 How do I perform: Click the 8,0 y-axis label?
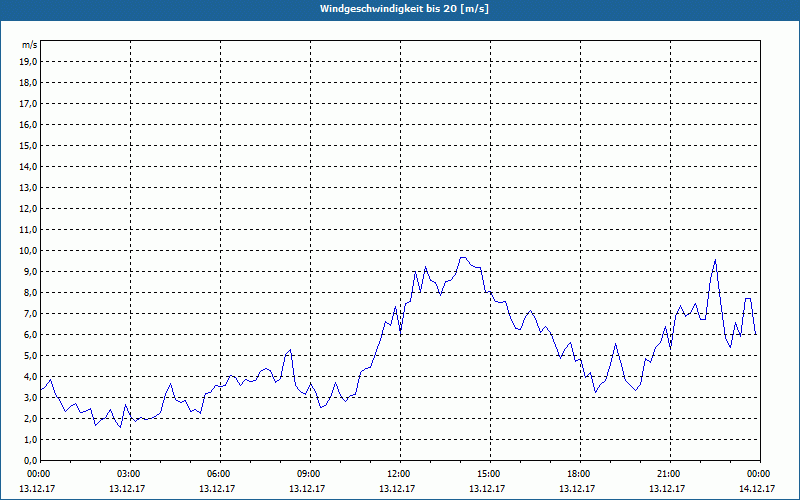point(30,292)
